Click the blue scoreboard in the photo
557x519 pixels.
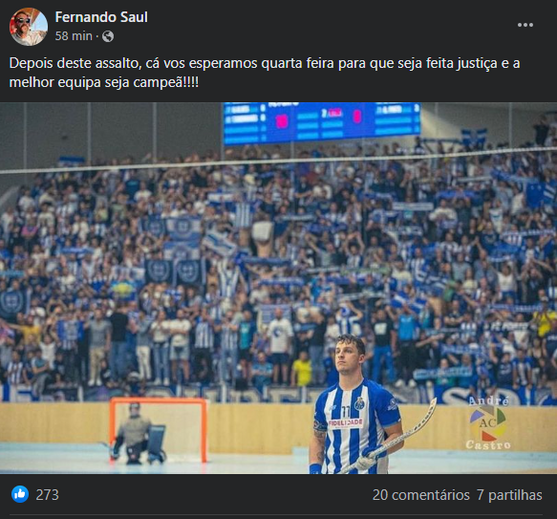tap(322, 123)
